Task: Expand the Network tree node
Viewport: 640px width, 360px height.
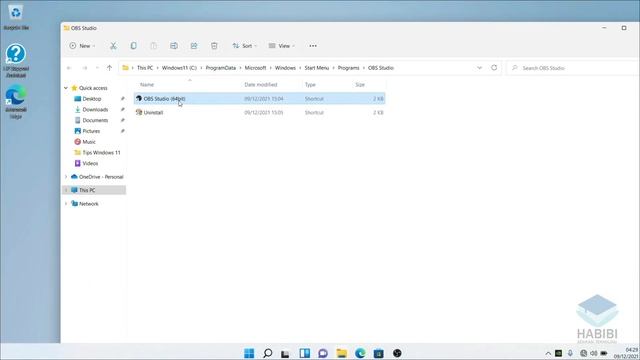Action: coord(66,204)
